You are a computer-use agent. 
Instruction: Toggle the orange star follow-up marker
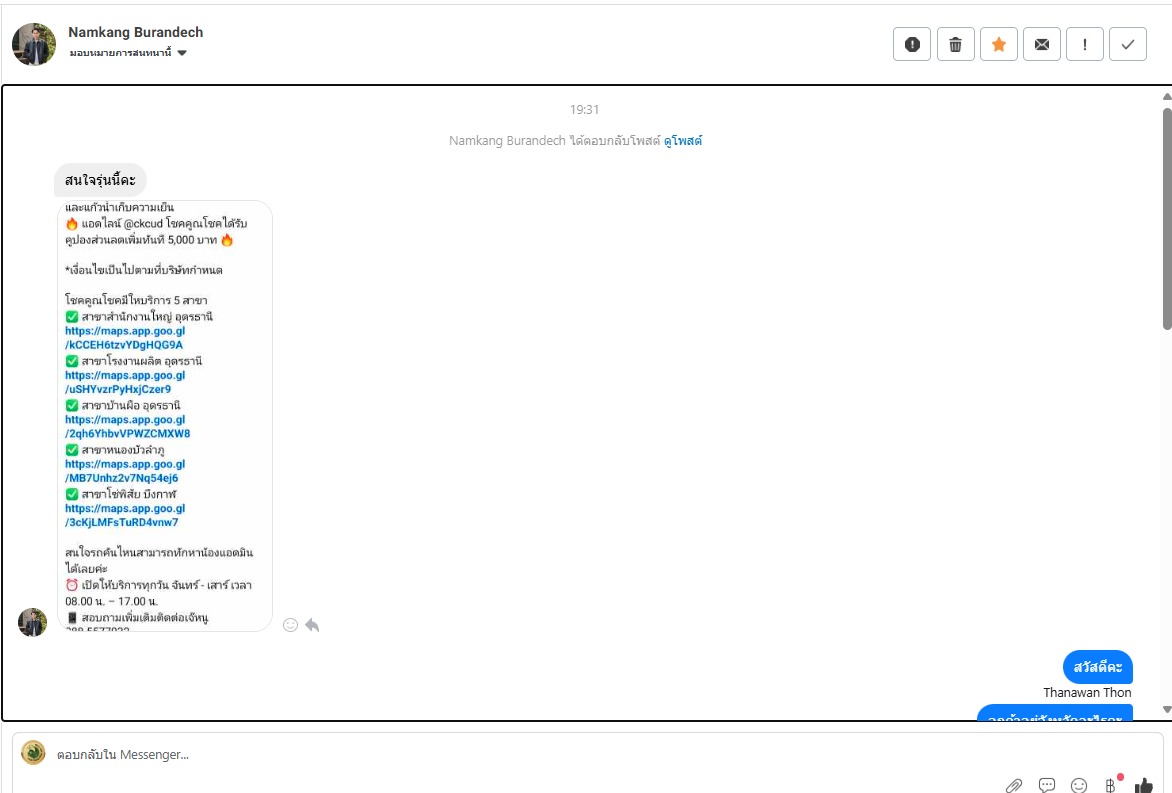(x=998, y=44)
